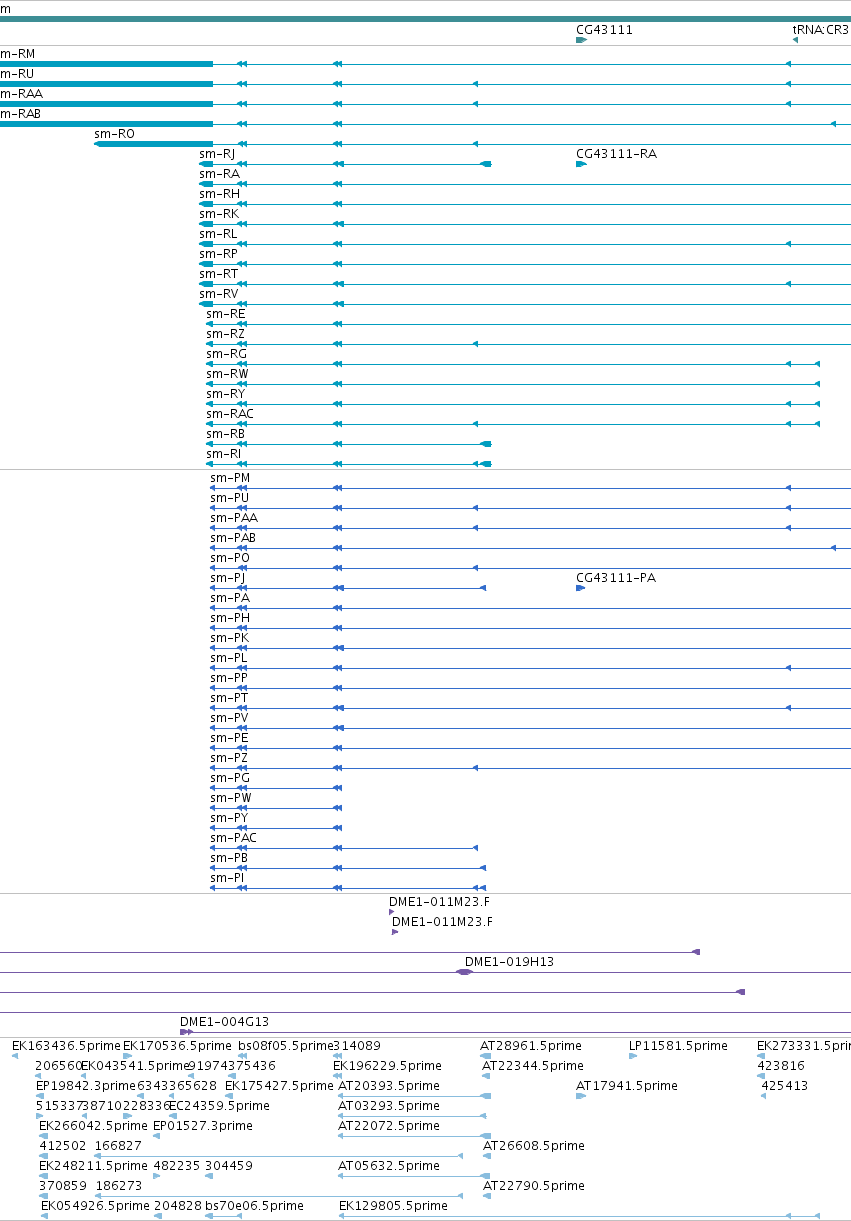Click the sm-RW transcript label

pyautogui.click(x=228, y=374)
